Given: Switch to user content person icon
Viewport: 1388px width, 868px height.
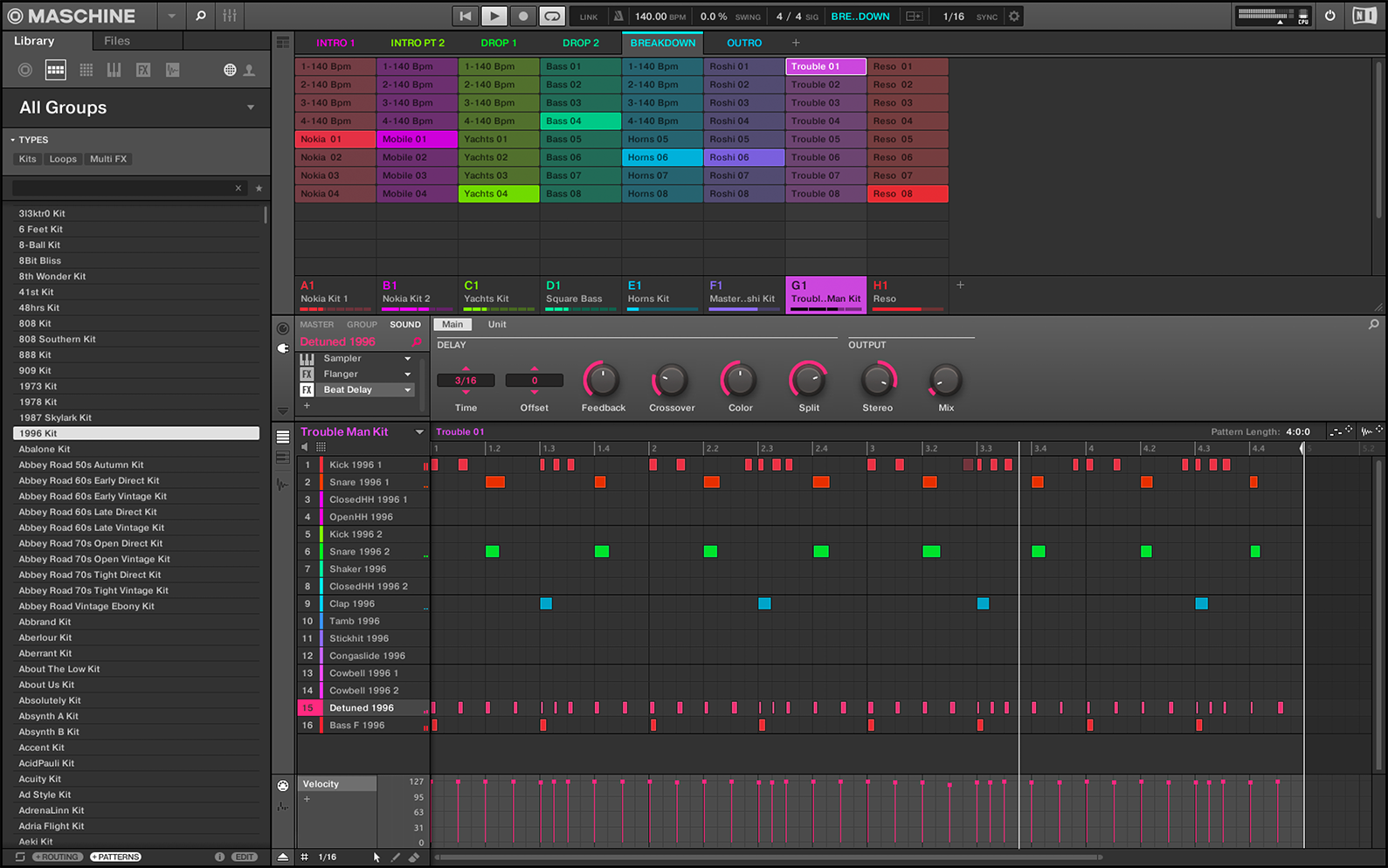Looking at the screenshot, I should [249, 70].
